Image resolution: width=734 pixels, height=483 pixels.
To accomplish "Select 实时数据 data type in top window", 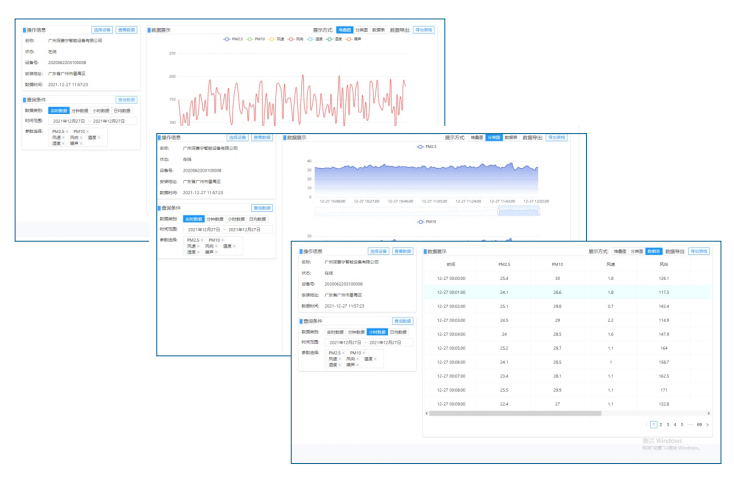I will tap(59, 110).
